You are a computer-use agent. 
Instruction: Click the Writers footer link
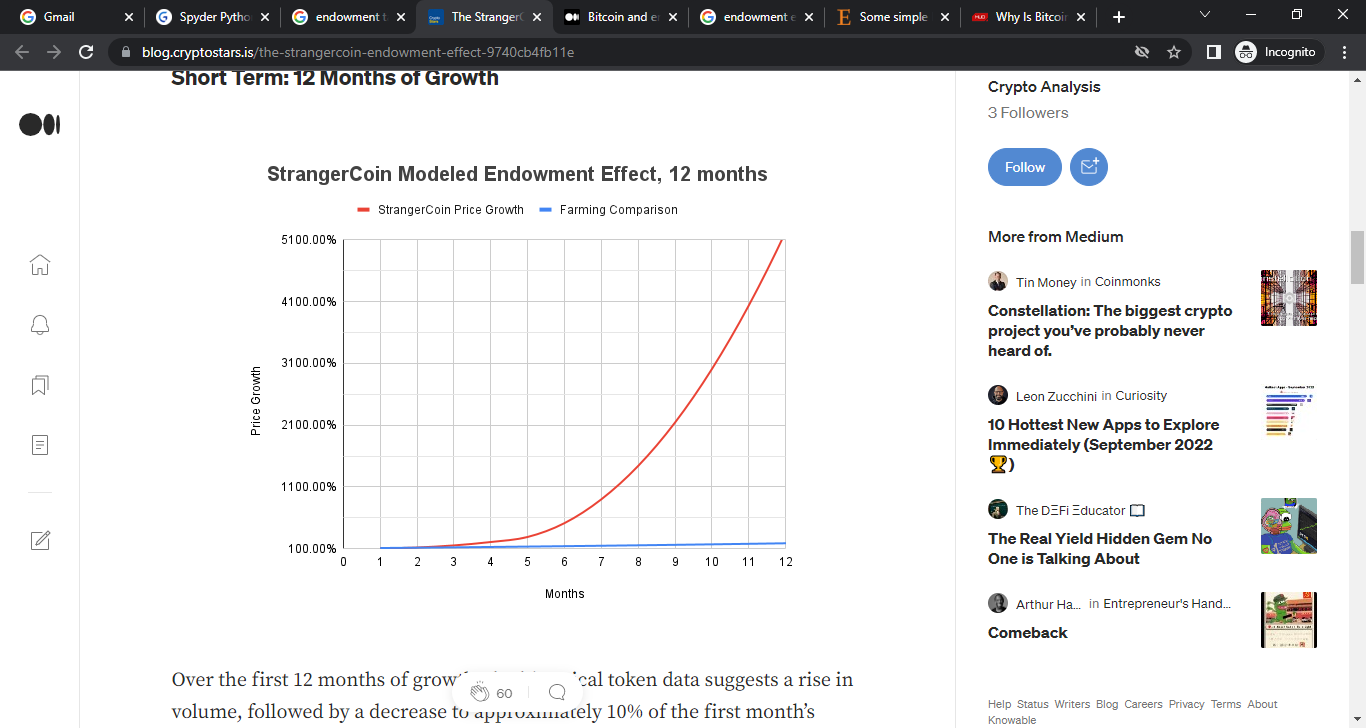[1073, 704]
